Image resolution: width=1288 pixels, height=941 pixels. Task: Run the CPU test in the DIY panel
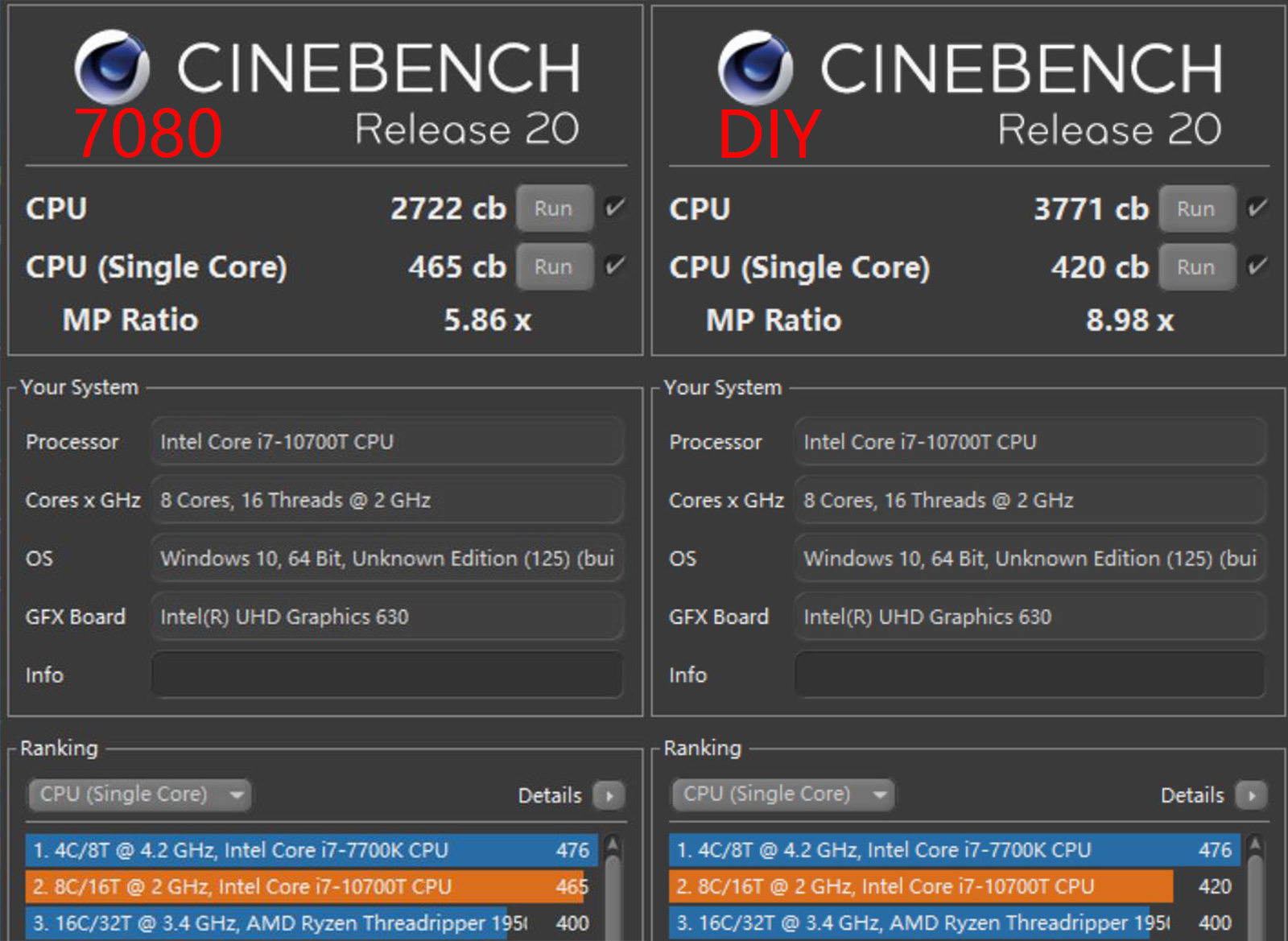(1196, 208)
